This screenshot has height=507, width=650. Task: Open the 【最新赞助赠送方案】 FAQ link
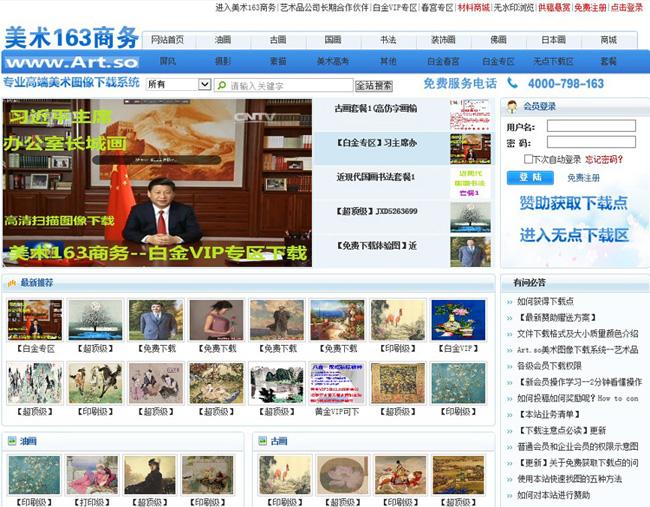(557, 318)
